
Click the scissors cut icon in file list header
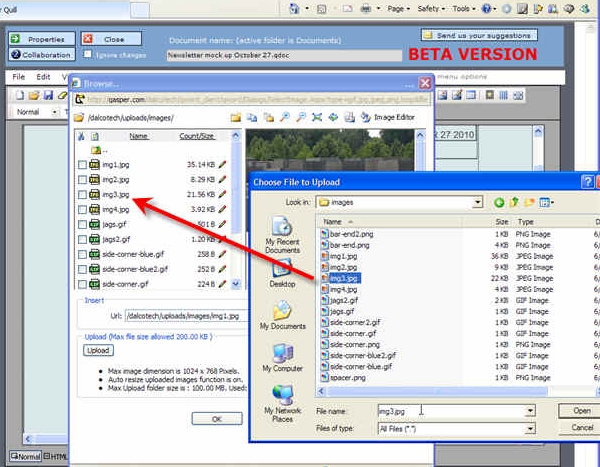click(81, 136)
